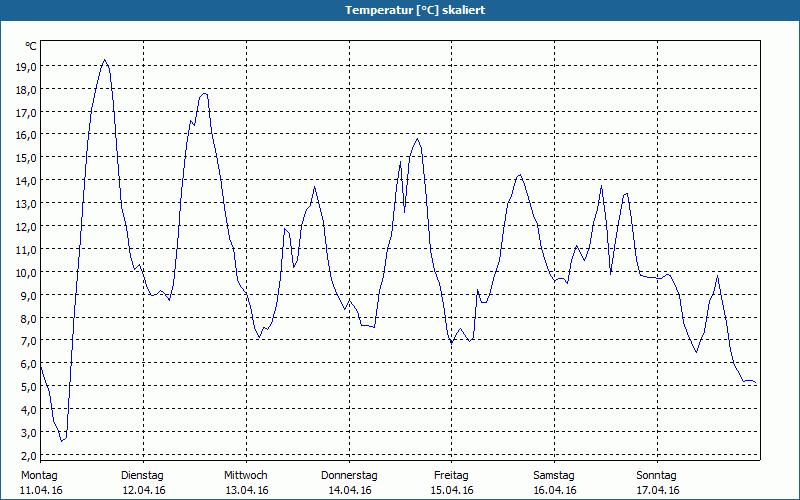Screen dimensions: 800x500
Task: Click the 11.04.16 date label
Action: pyautogui.click(x=41, y=490)
